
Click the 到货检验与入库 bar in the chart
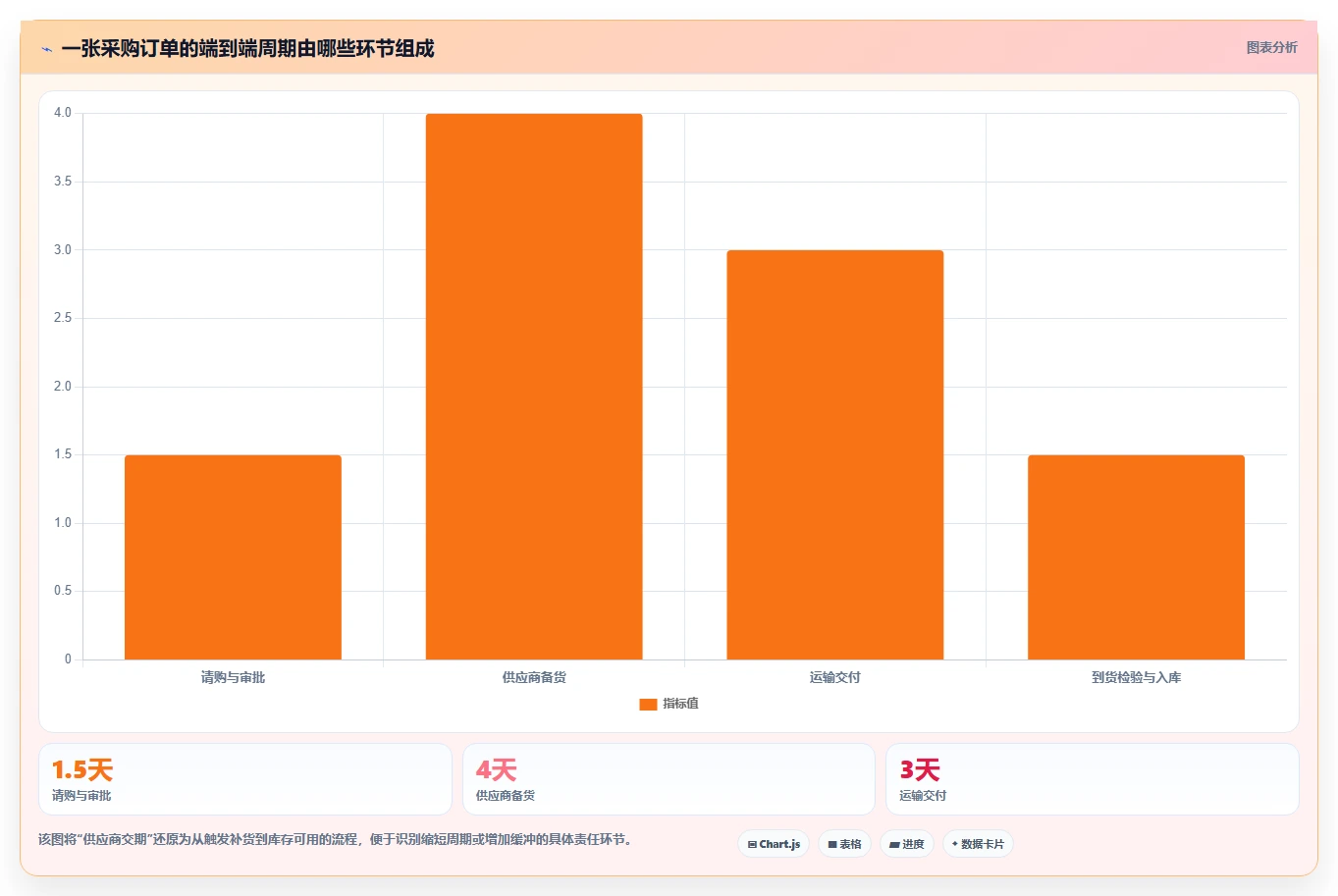pyautogui.click(x=1136, y=557)
